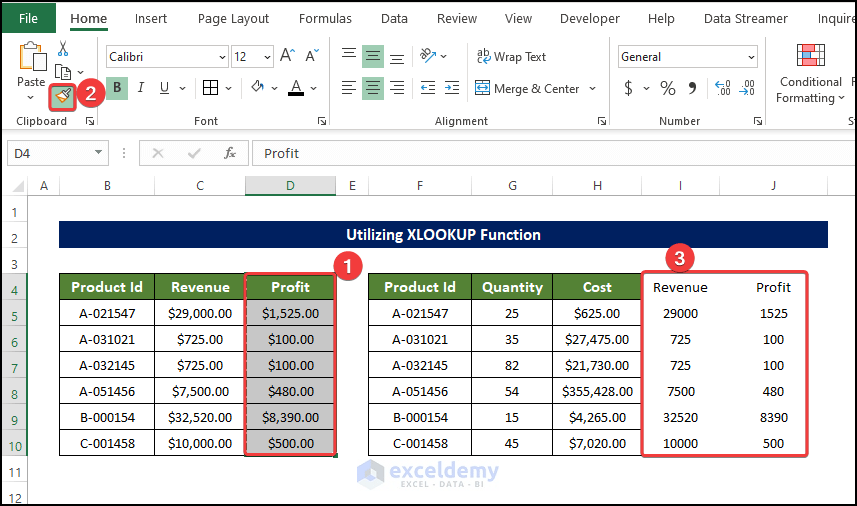Switch to the Review tab

(x=457, y=19)
